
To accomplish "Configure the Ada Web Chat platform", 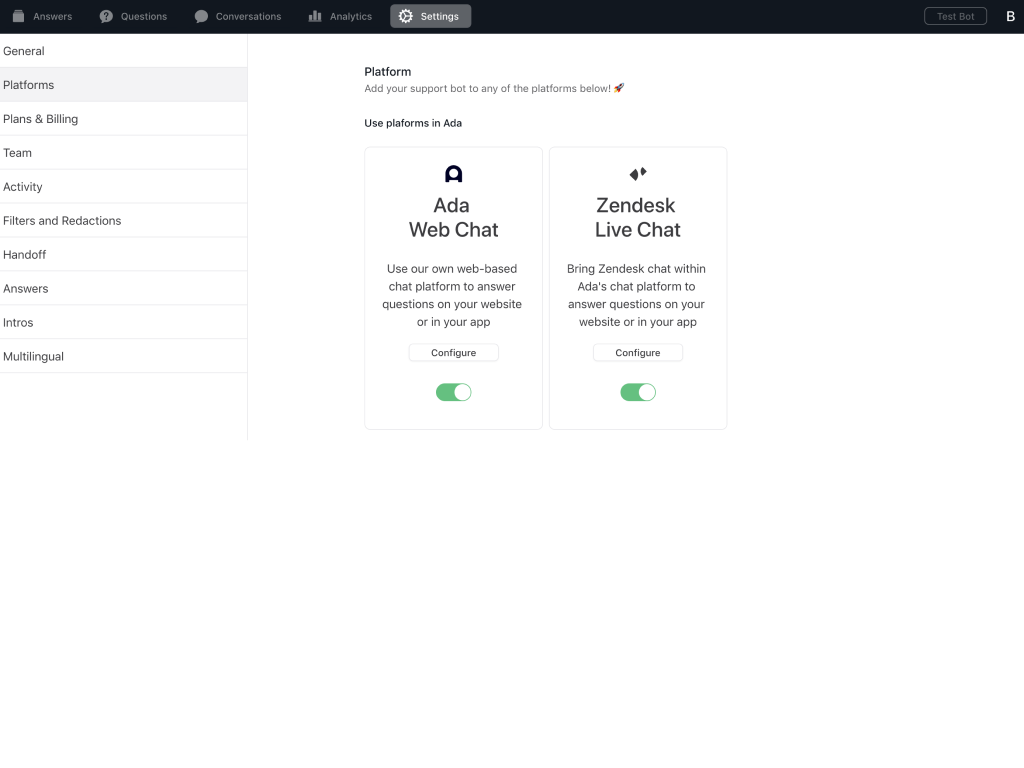I will click(453, 353).
